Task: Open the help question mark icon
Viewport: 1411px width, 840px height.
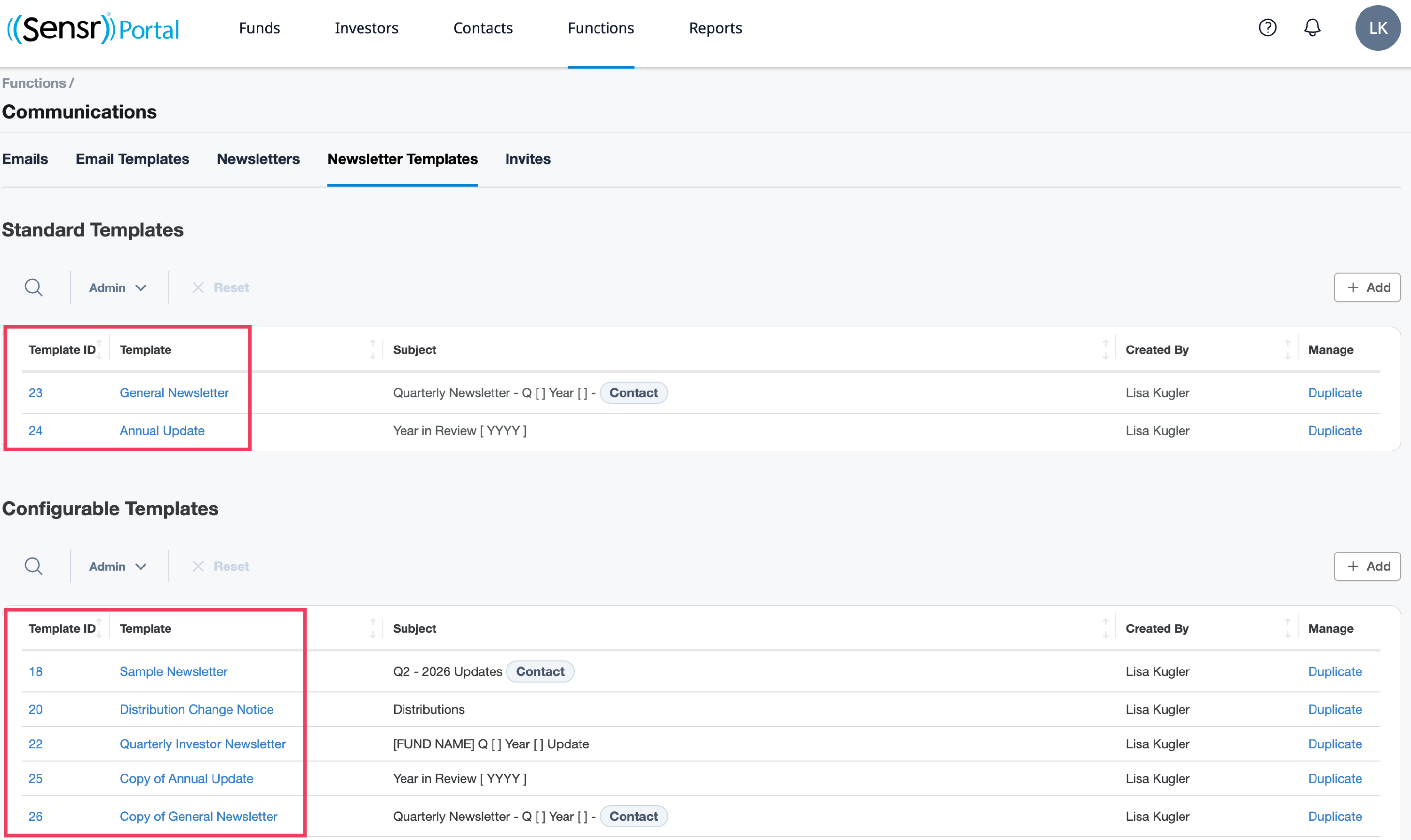Action: pyautogui.click(x=1268, y=28)
